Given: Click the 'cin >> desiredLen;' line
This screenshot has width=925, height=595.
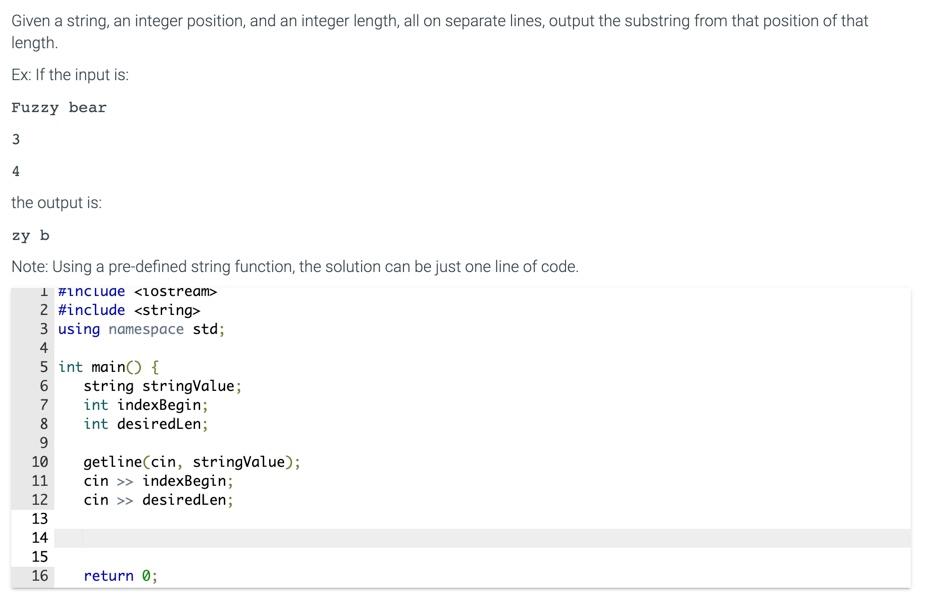Looking at the screenshot, I should pyautogui.click(x=158, y=500).
